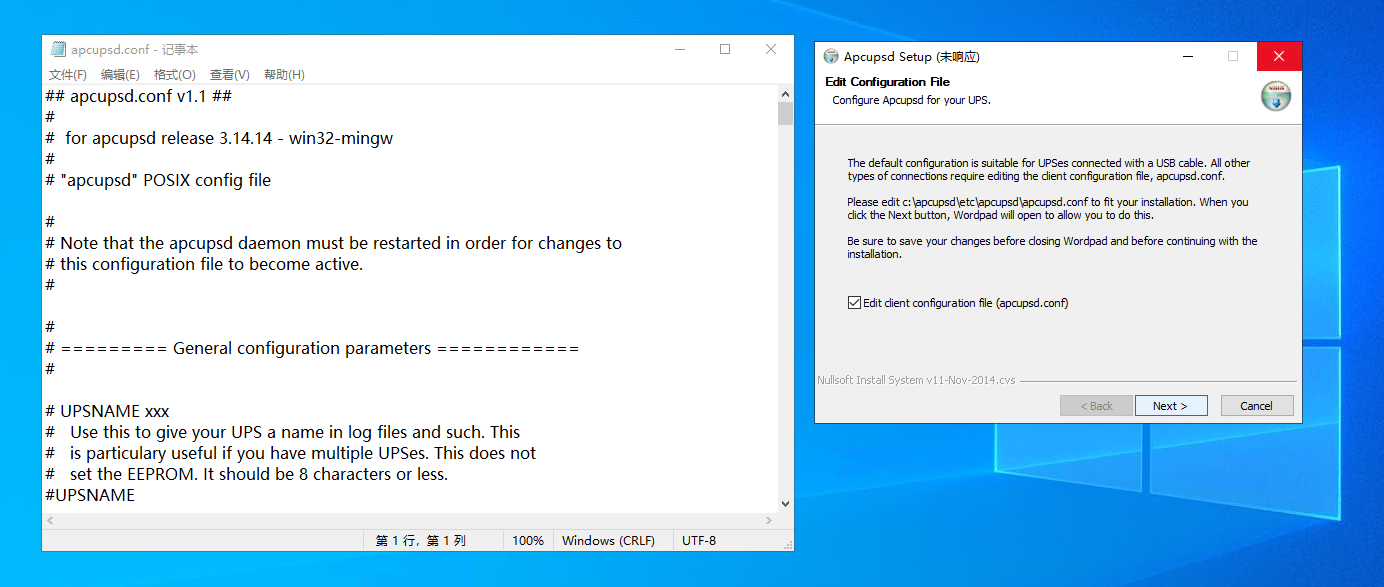Click the release 3.14.14 win32-mingw line

(220, 138)
